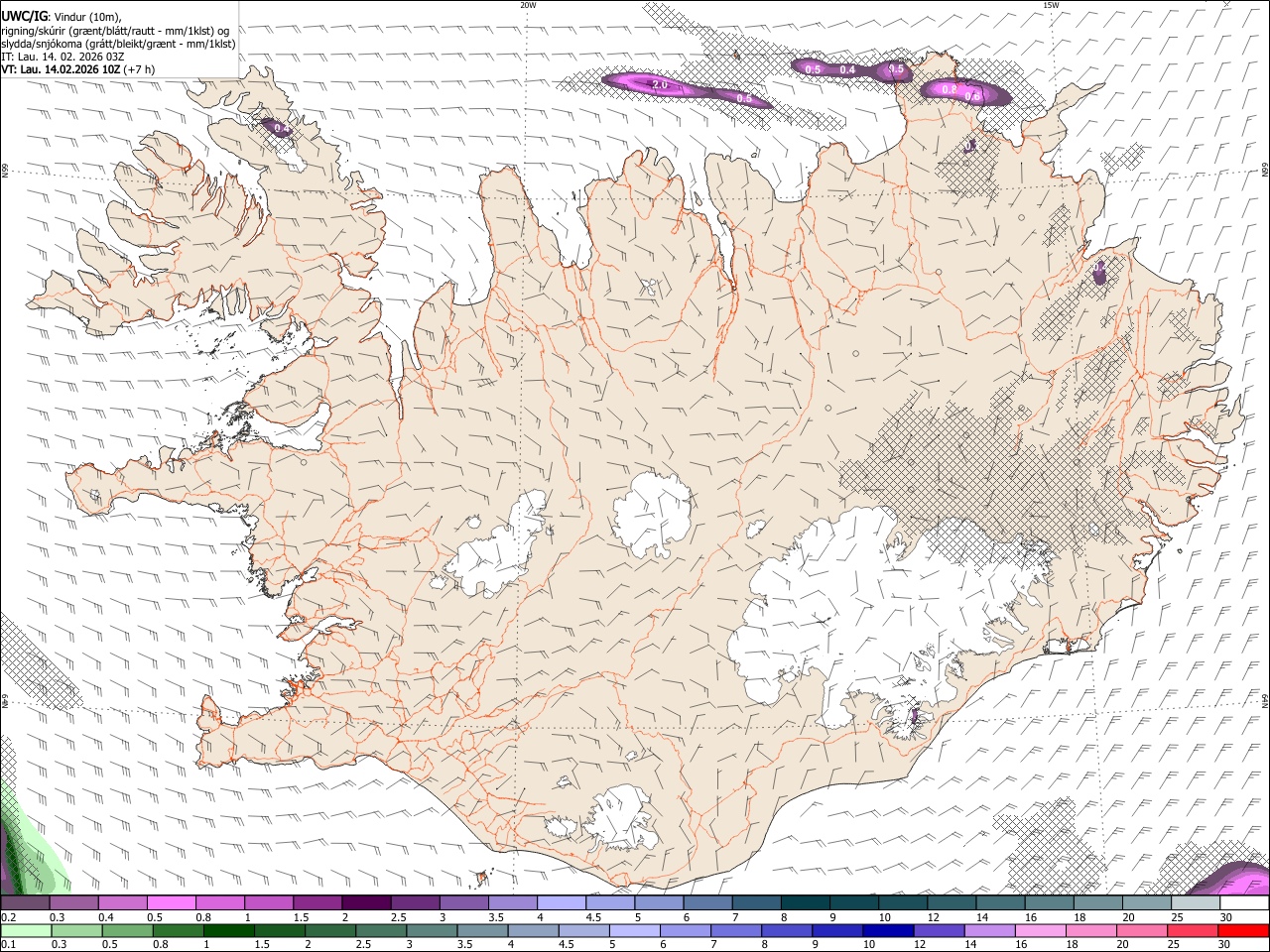Select white snow legend swatch after 30
This screenshot has height=952, width=1270.
tap(1244, 902)
